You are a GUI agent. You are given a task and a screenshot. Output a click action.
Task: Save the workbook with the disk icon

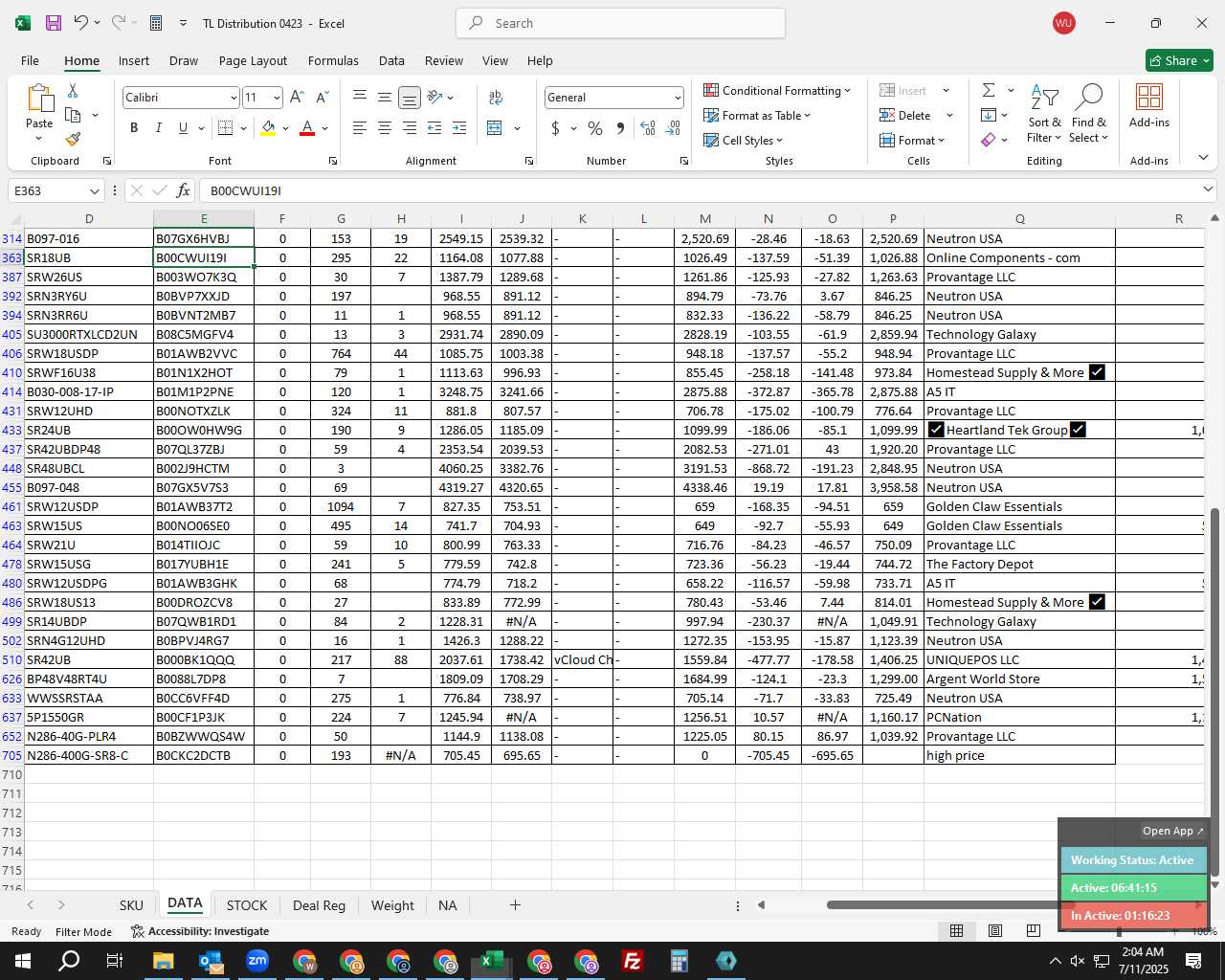pyautogui.click(x=54, y=23)
